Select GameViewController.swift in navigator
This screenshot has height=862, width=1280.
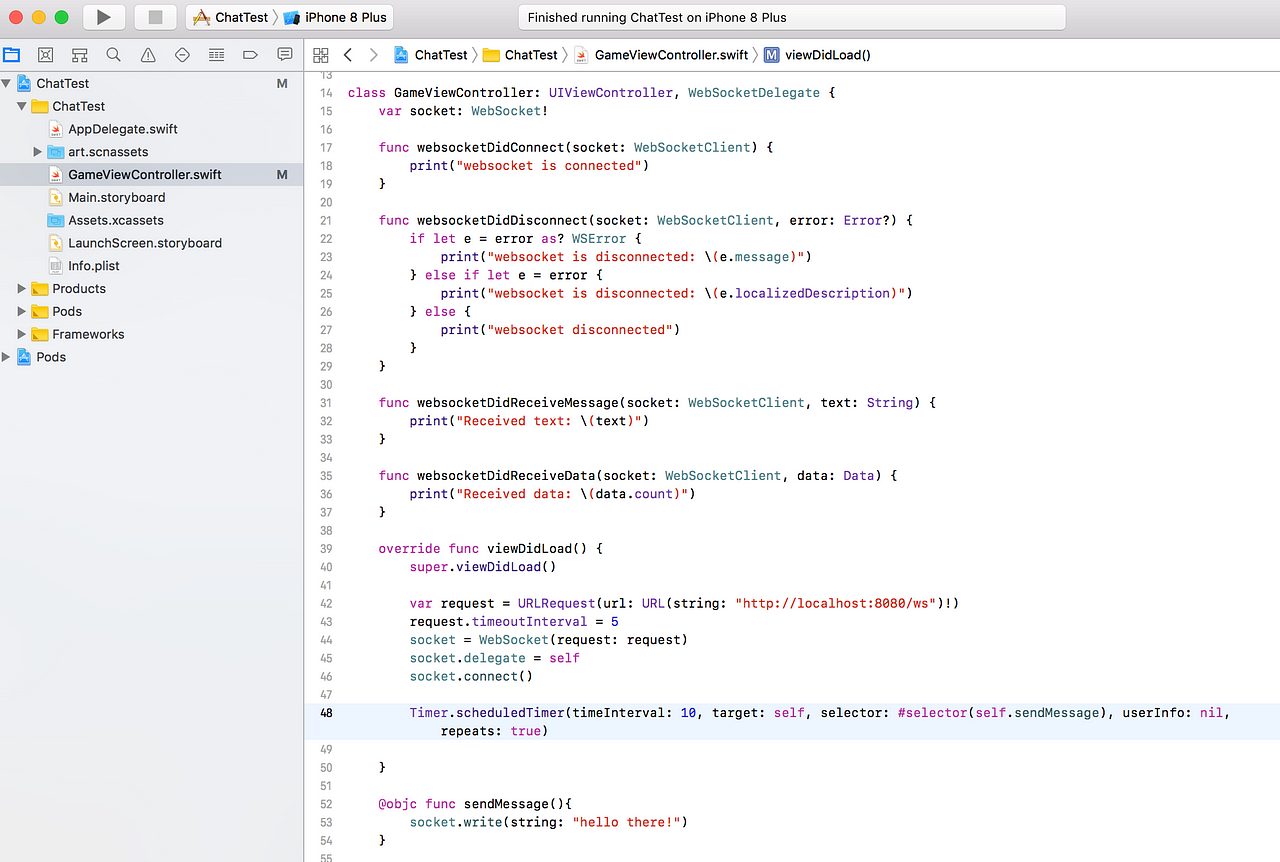tap(151, 174)
